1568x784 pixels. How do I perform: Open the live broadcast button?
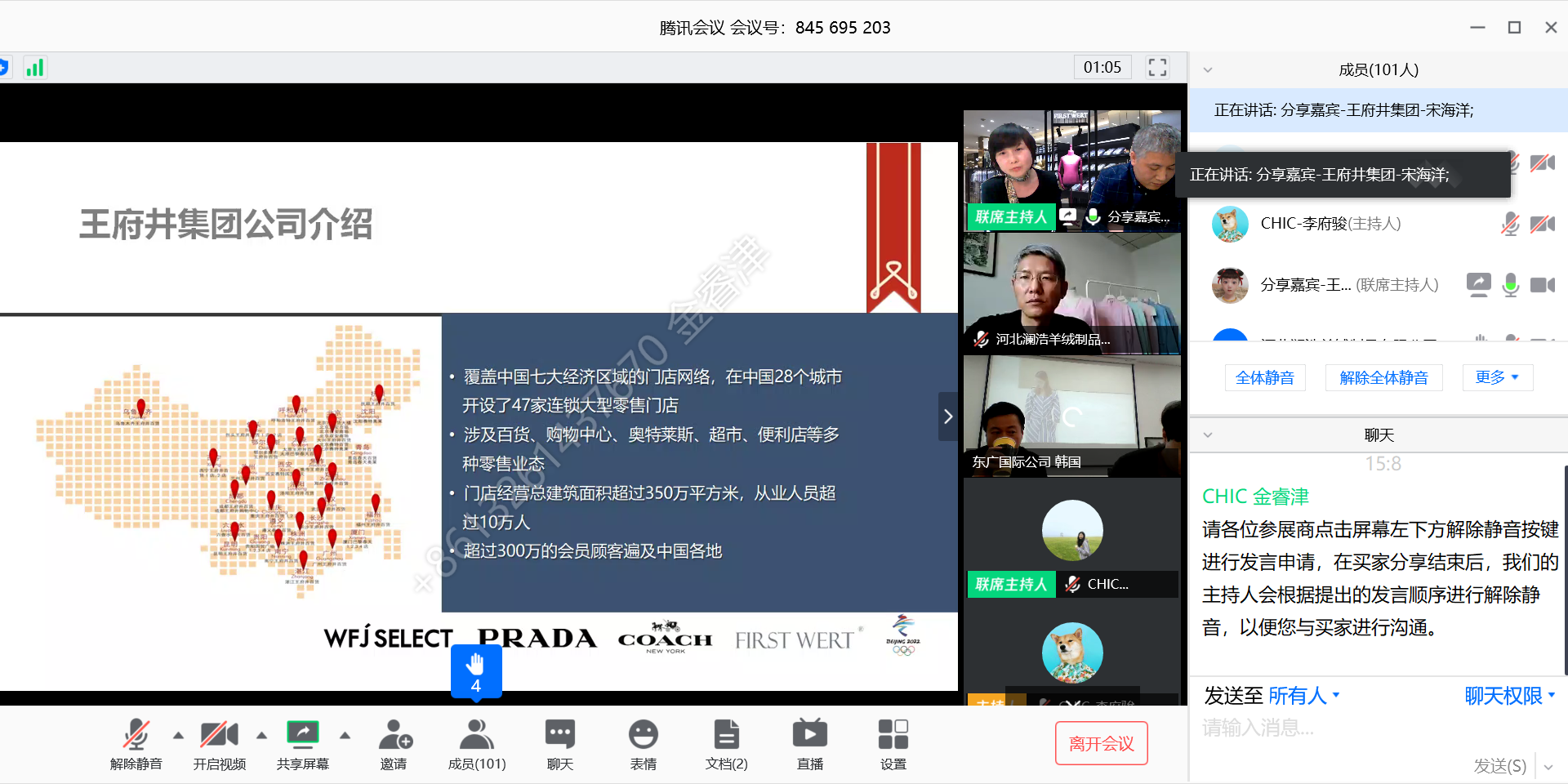810,744
